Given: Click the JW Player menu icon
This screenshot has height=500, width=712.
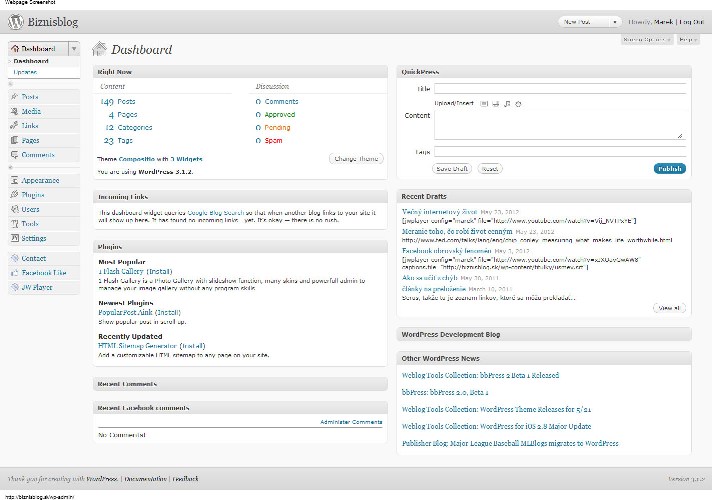Looking at the screenshot, I should click(15, 287).
